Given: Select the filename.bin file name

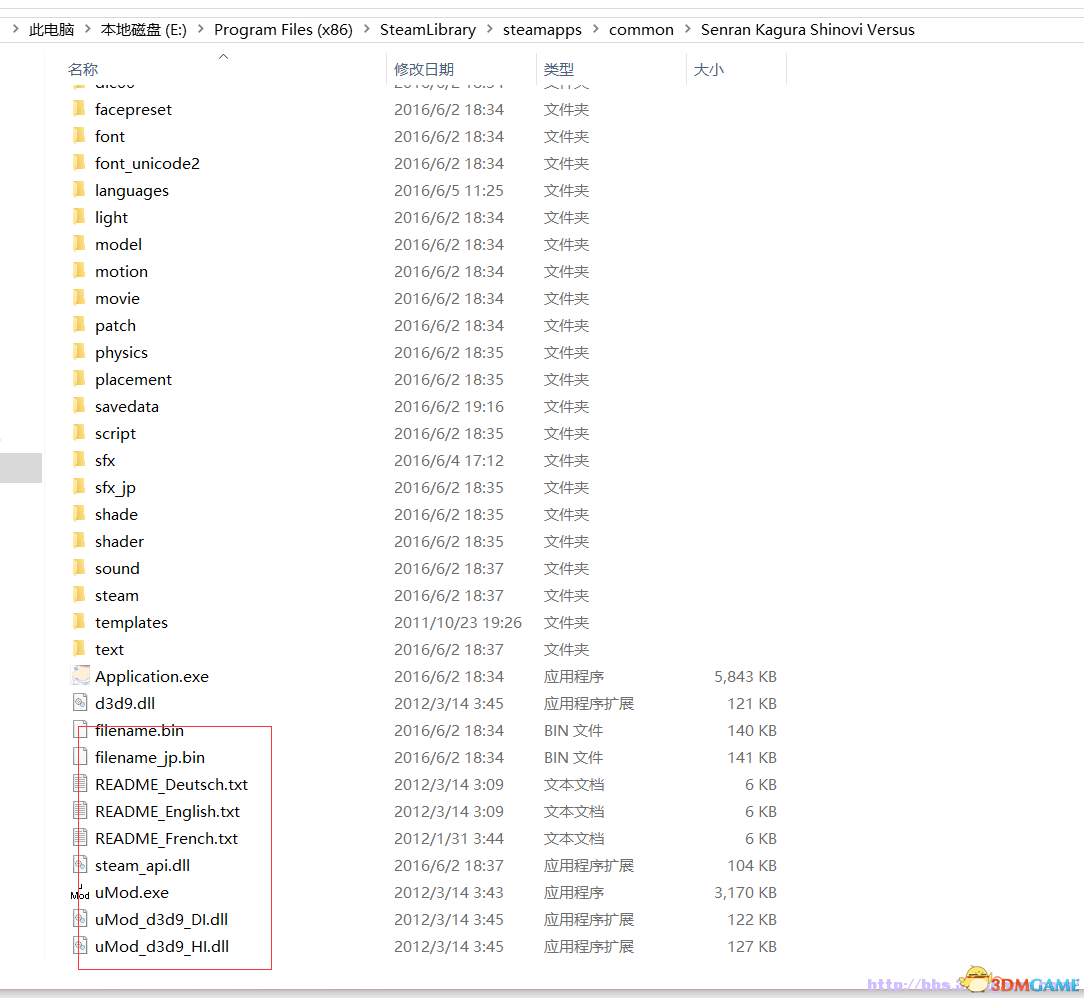Looking at the screenshot, I should tap(140, 731).
